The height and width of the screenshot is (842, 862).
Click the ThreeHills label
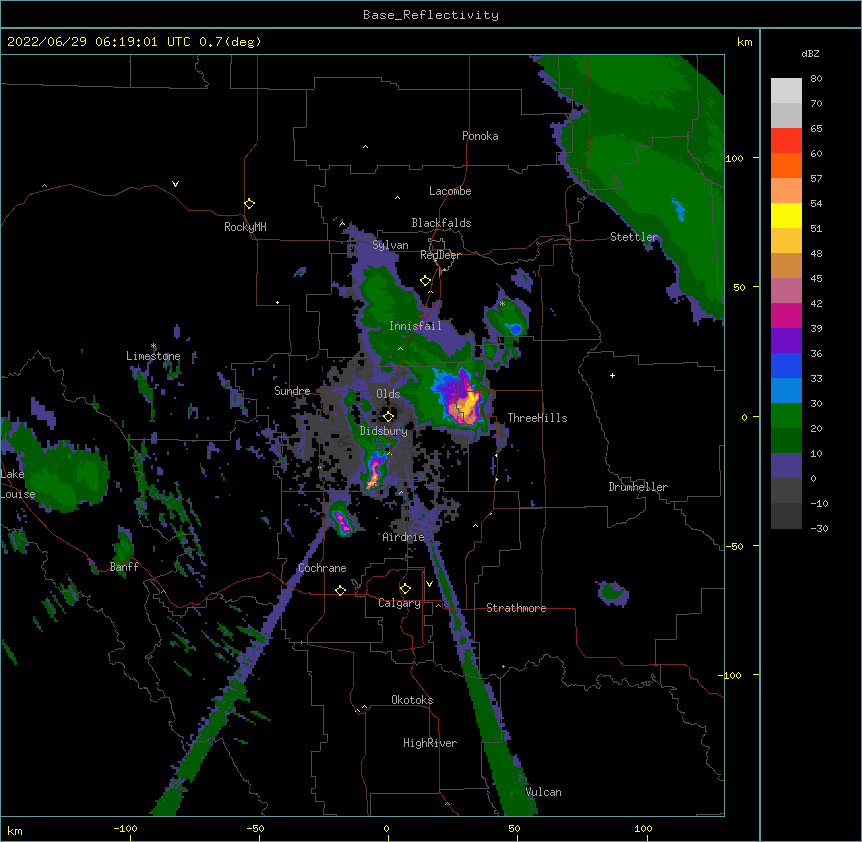537,418
